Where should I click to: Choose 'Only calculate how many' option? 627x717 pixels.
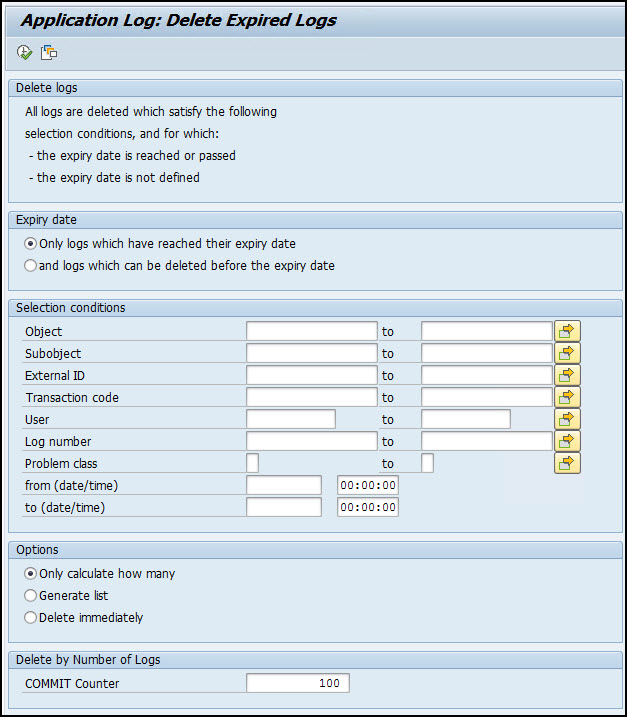[x=30, y=573]
